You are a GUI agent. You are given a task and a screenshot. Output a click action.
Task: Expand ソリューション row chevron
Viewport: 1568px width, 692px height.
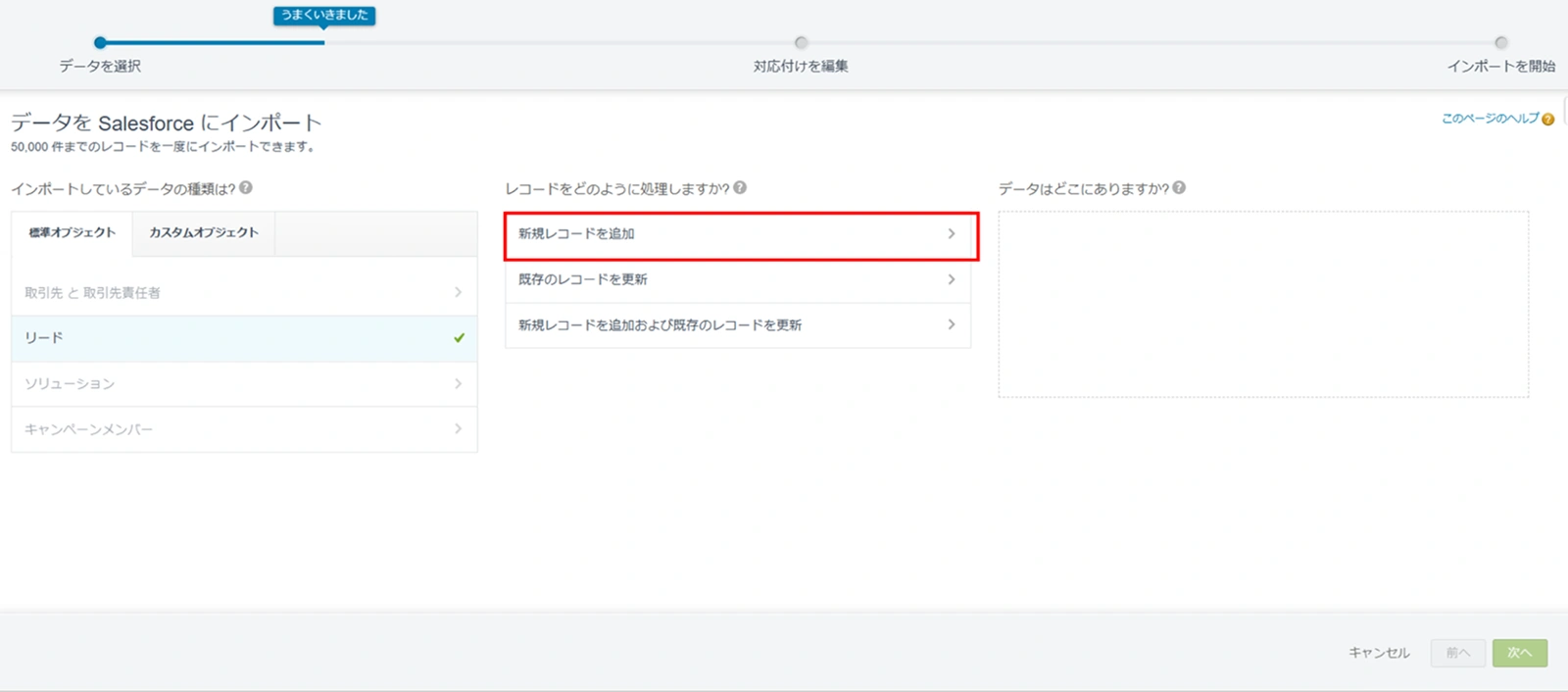tap(458, 383)
